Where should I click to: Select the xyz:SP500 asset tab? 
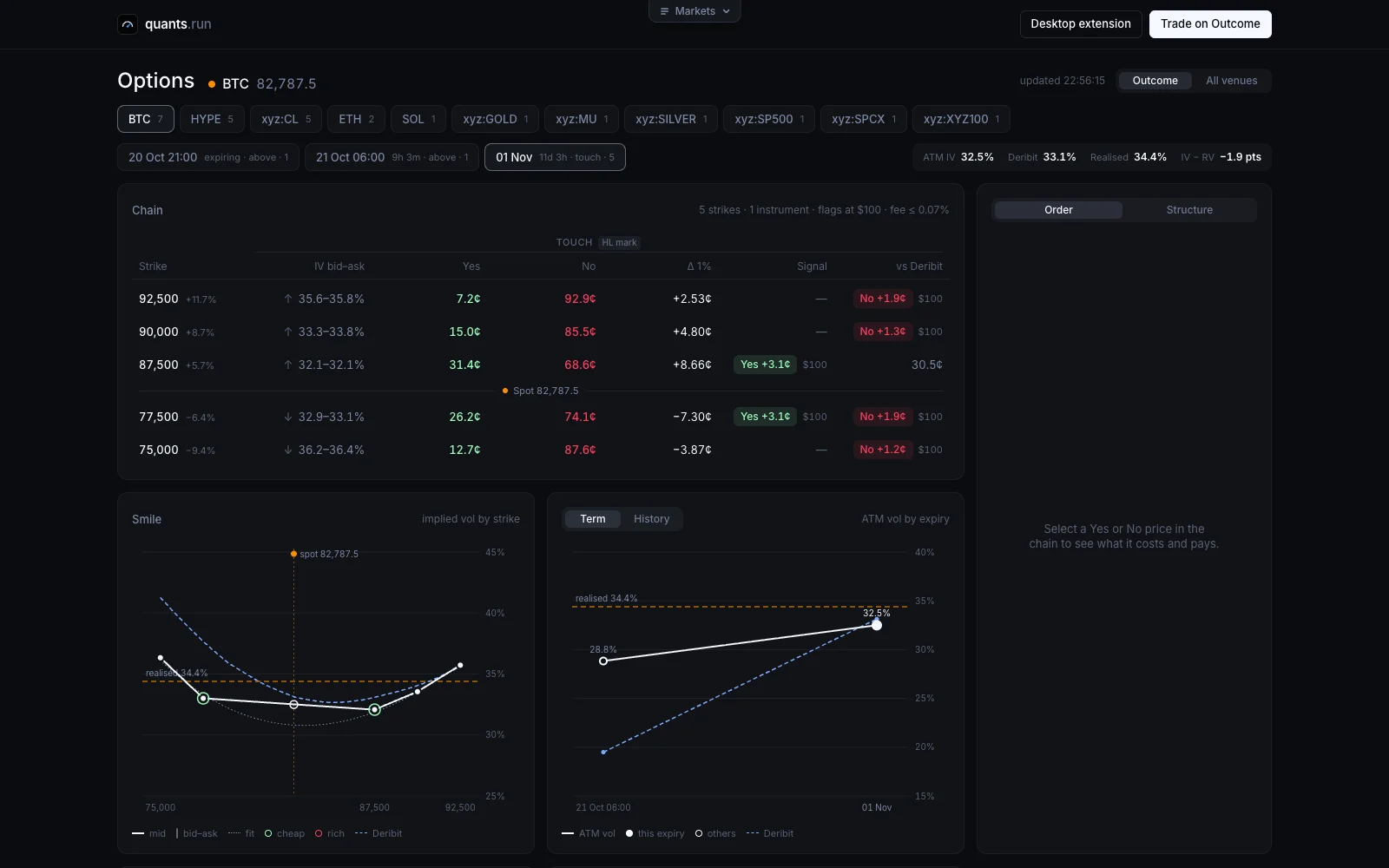(769, 119)
